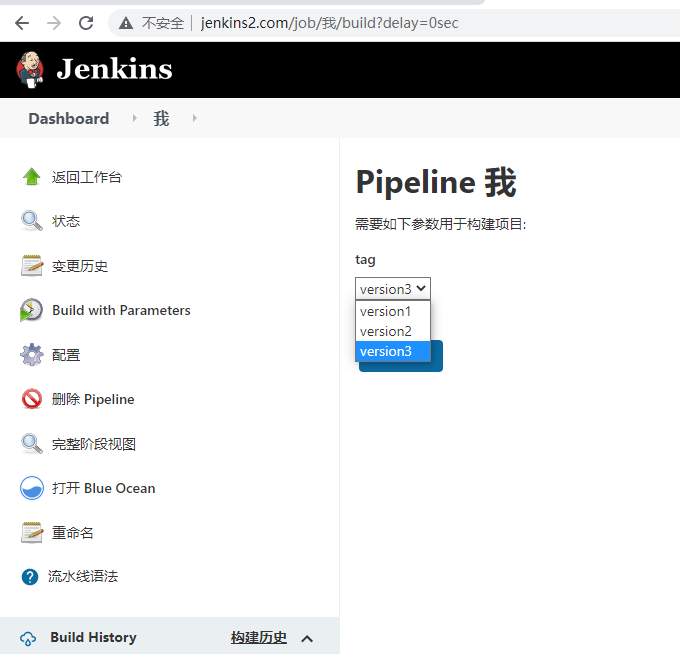Open the 变更历史 sidebar link

click(x=80, y=266)
